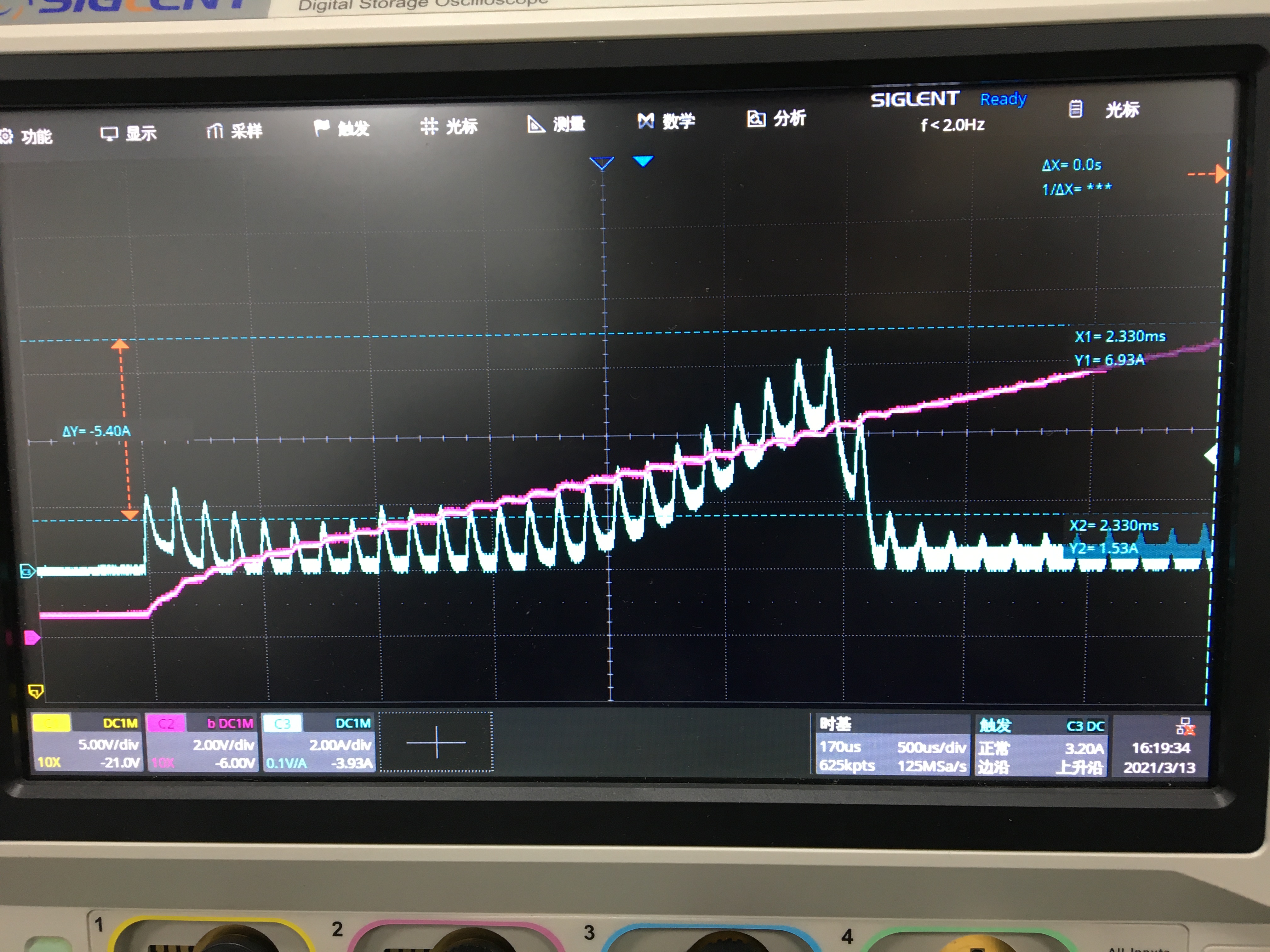The height and width of the screenshot is (952, 1270).
Task: Toggle cyan C3 channel box
Action: click(282, 724)
